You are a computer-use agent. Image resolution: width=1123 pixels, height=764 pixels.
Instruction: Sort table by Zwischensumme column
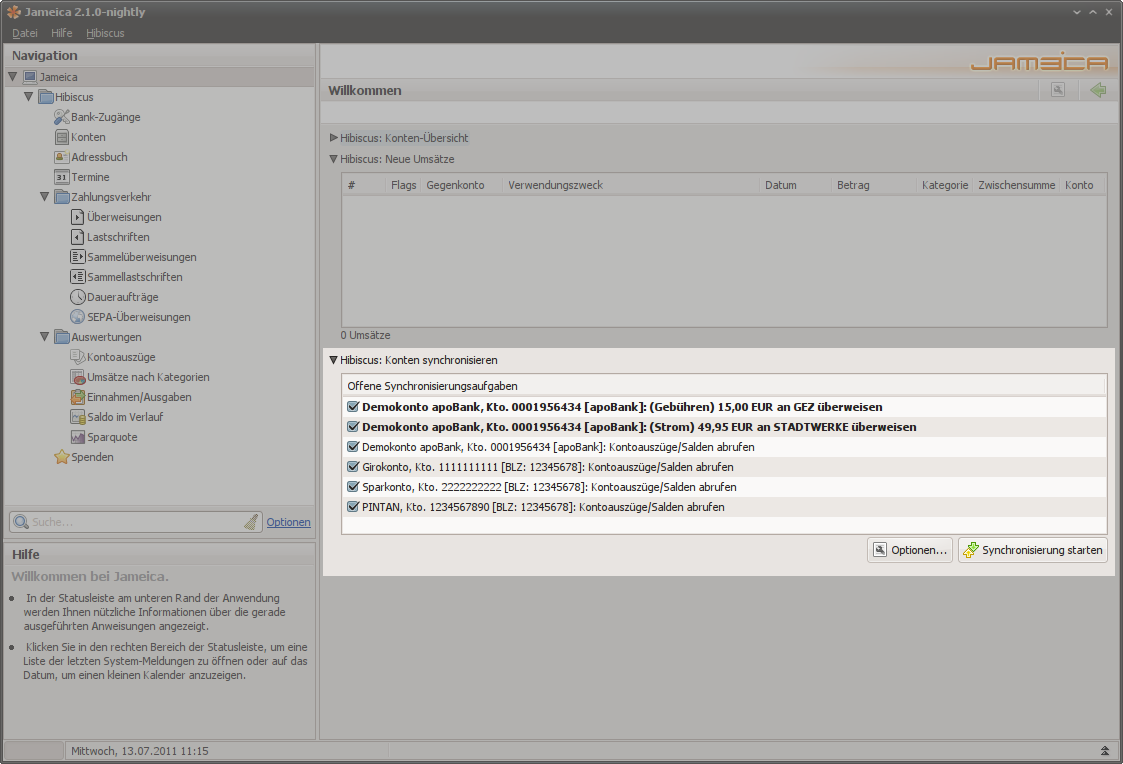1016,185
